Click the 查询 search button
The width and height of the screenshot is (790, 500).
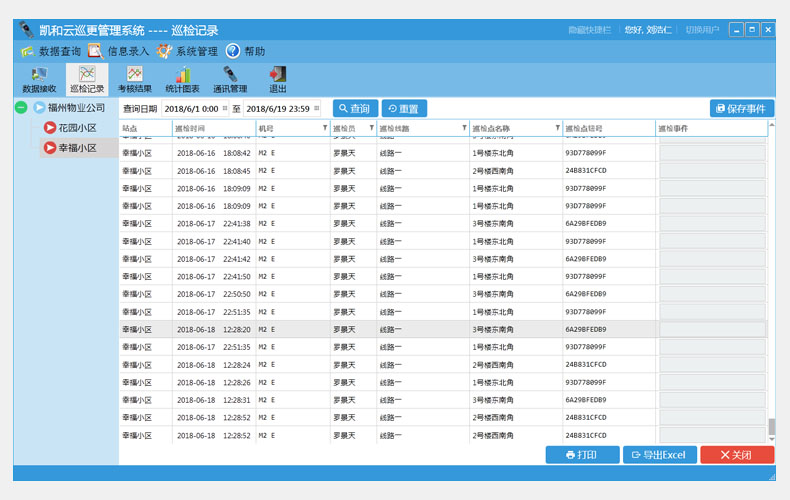pyautogui.click(x=355, y=108)
